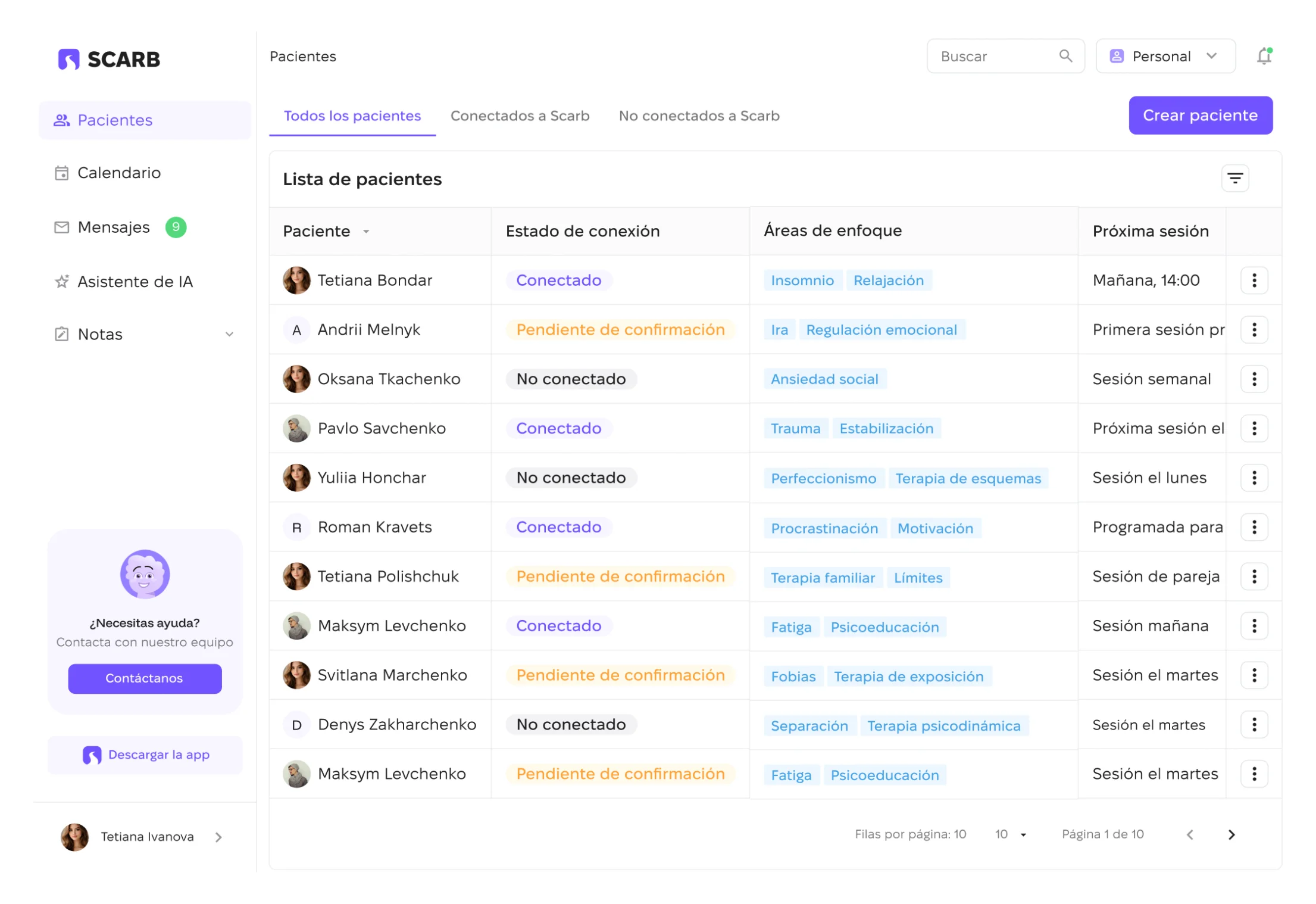Open row menu for Andrii Melnyk
The image size is (1316, 904).
pyautogui.click(x=1254, y=329)
